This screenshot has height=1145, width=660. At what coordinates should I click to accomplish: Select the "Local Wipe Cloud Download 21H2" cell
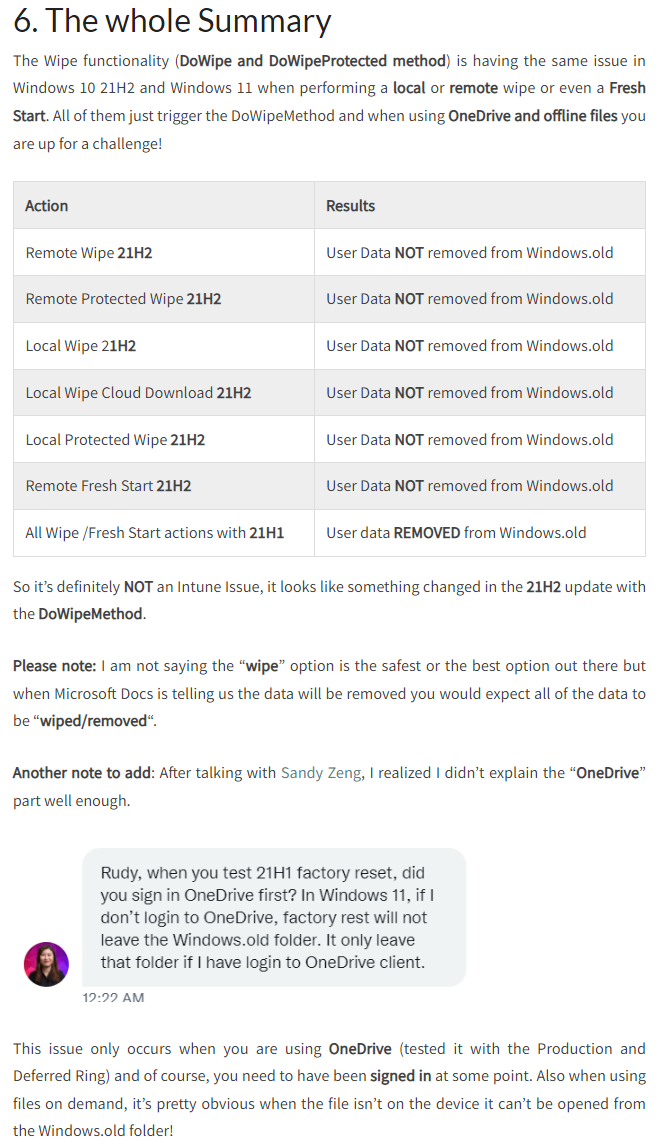(x=138, y=393)
